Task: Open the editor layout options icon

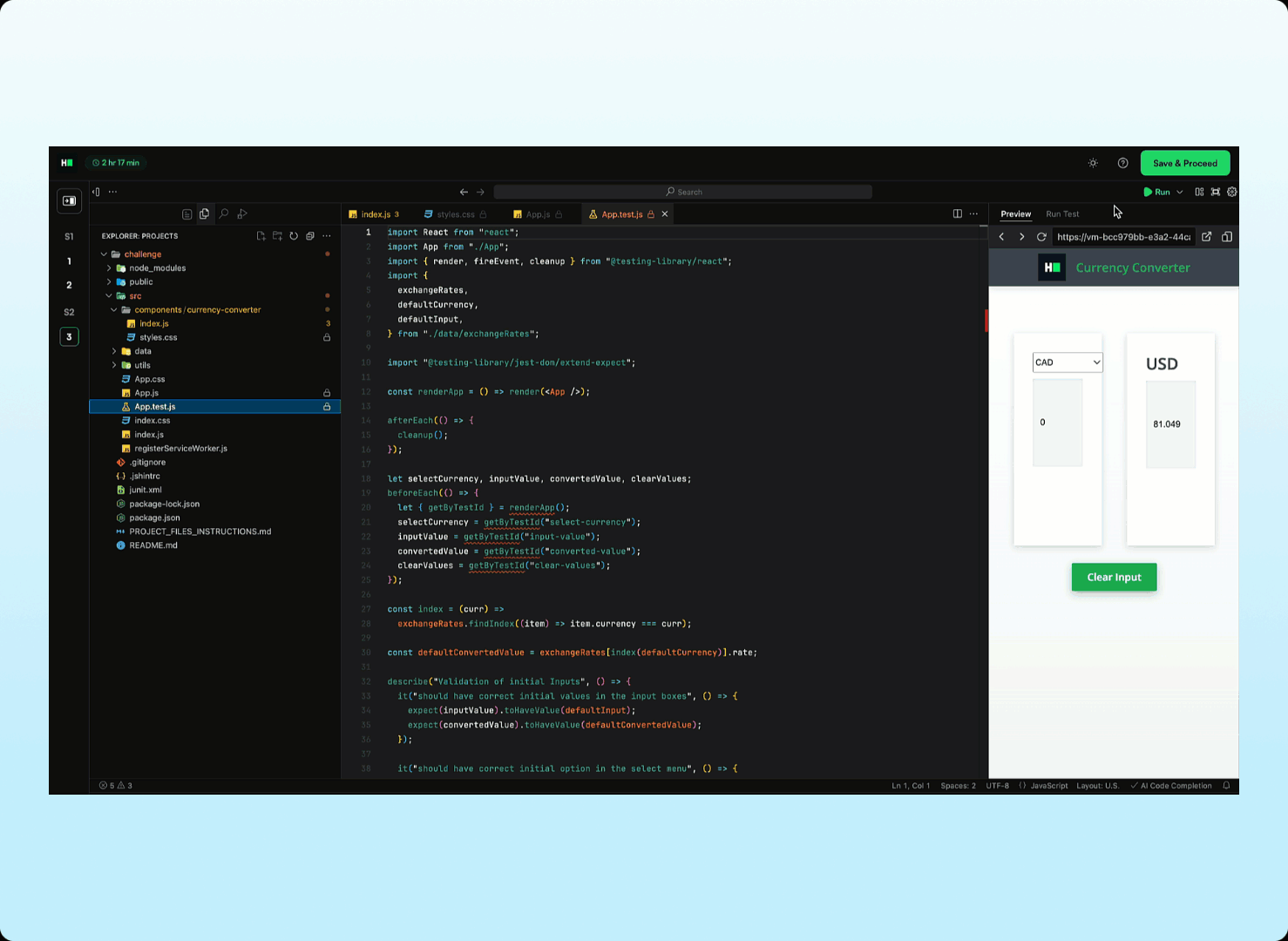Action: click(1199, 192)
